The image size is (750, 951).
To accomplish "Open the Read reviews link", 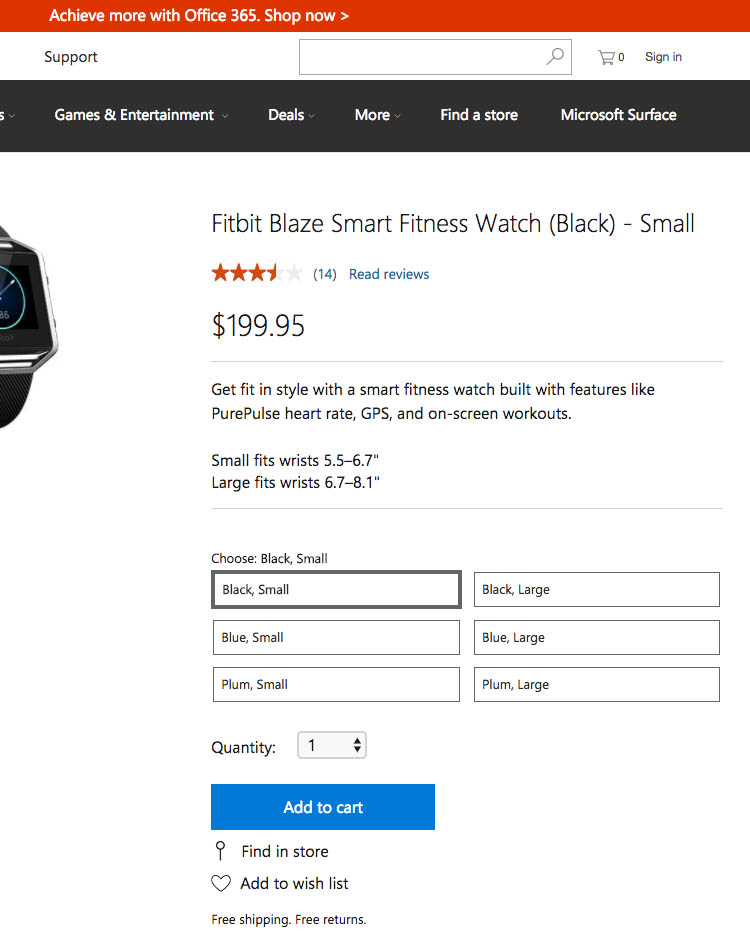I will click(x=389, y=274).
